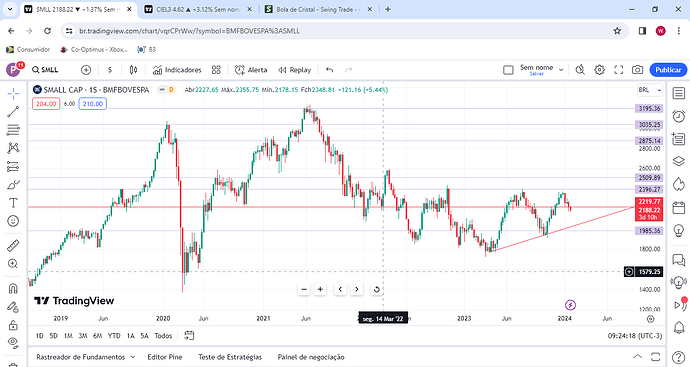Click the 210.00 buy price button
The height and width of the screenshot is (367, 690).
pyautogui.click(x=93, y=104)
